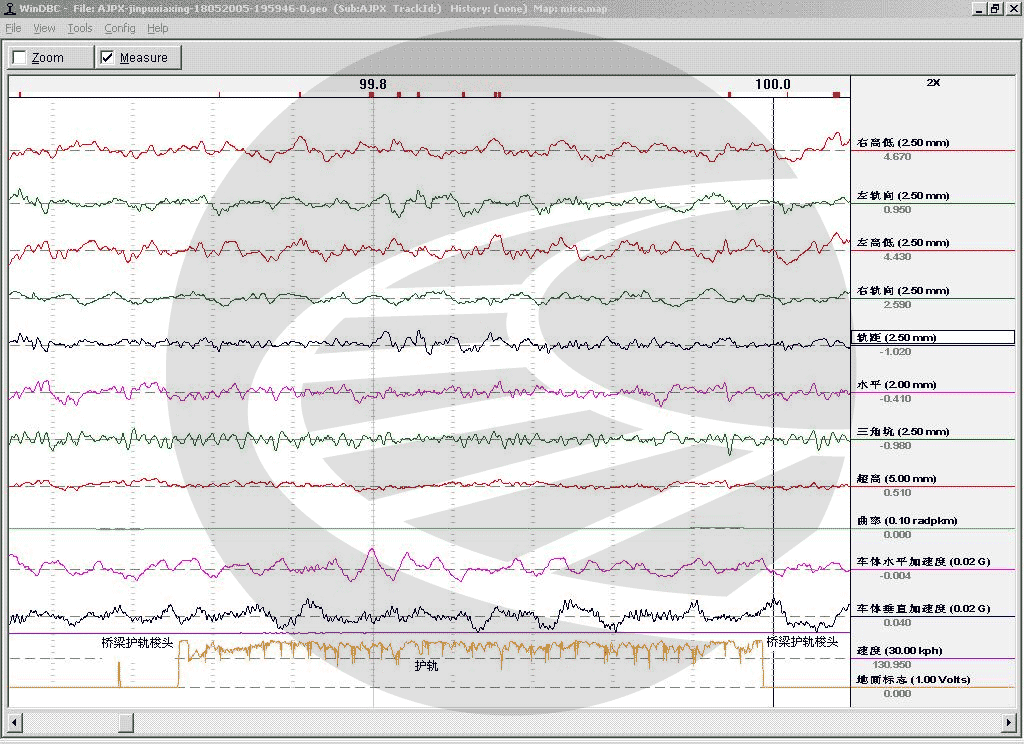The image size is (1024, 744).
Task: Click the WinDBC application icon in title bar
Action: tap(10, 8)
